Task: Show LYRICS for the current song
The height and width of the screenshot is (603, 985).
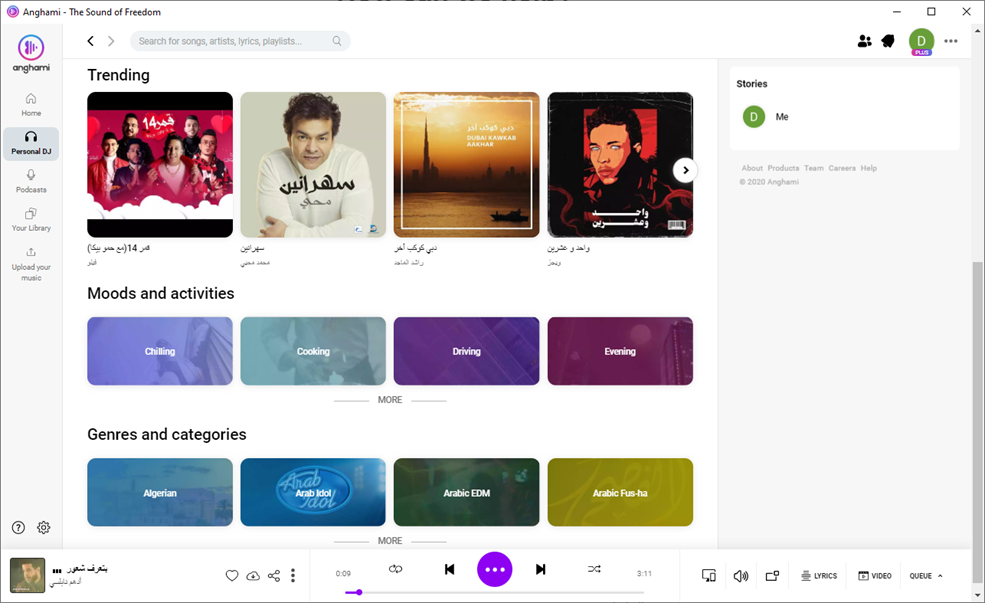Action: coord(819,575)
